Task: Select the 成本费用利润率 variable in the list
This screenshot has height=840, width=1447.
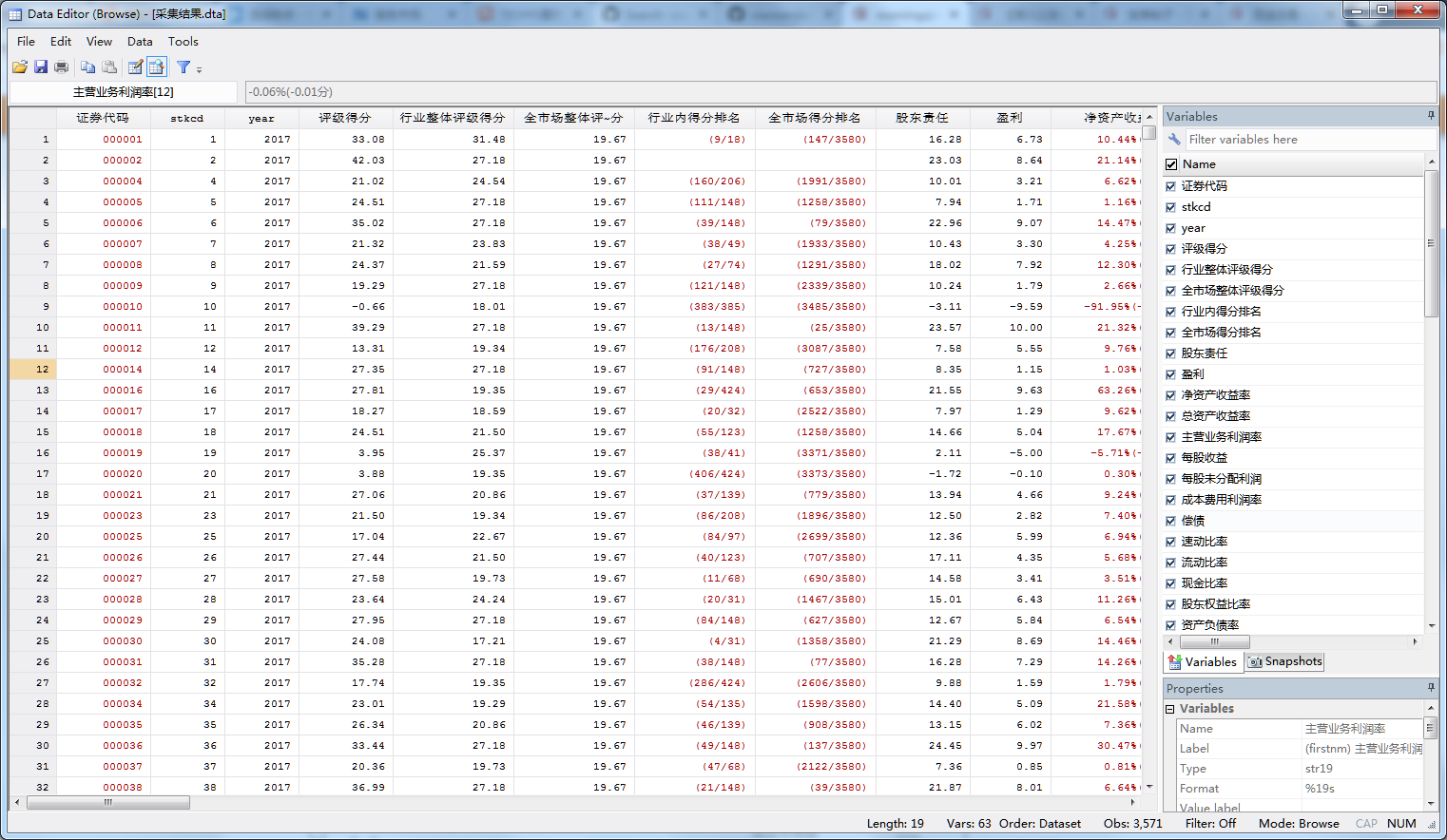Action: 1222,500
